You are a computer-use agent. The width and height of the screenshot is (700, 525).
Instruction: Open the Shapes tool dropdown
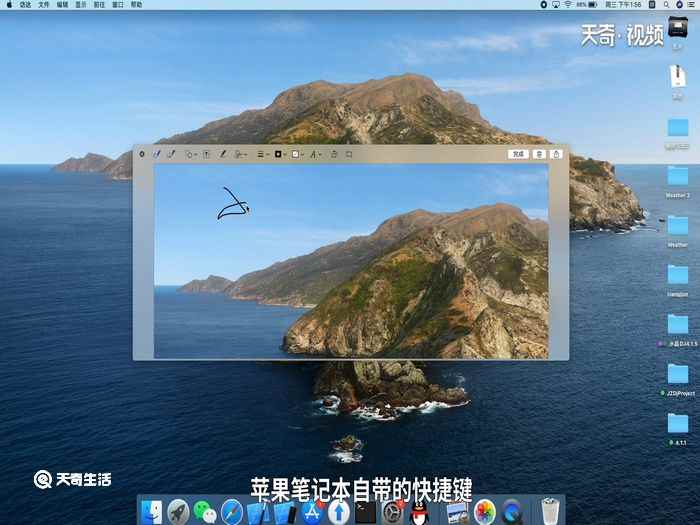(x=190, y=154)
